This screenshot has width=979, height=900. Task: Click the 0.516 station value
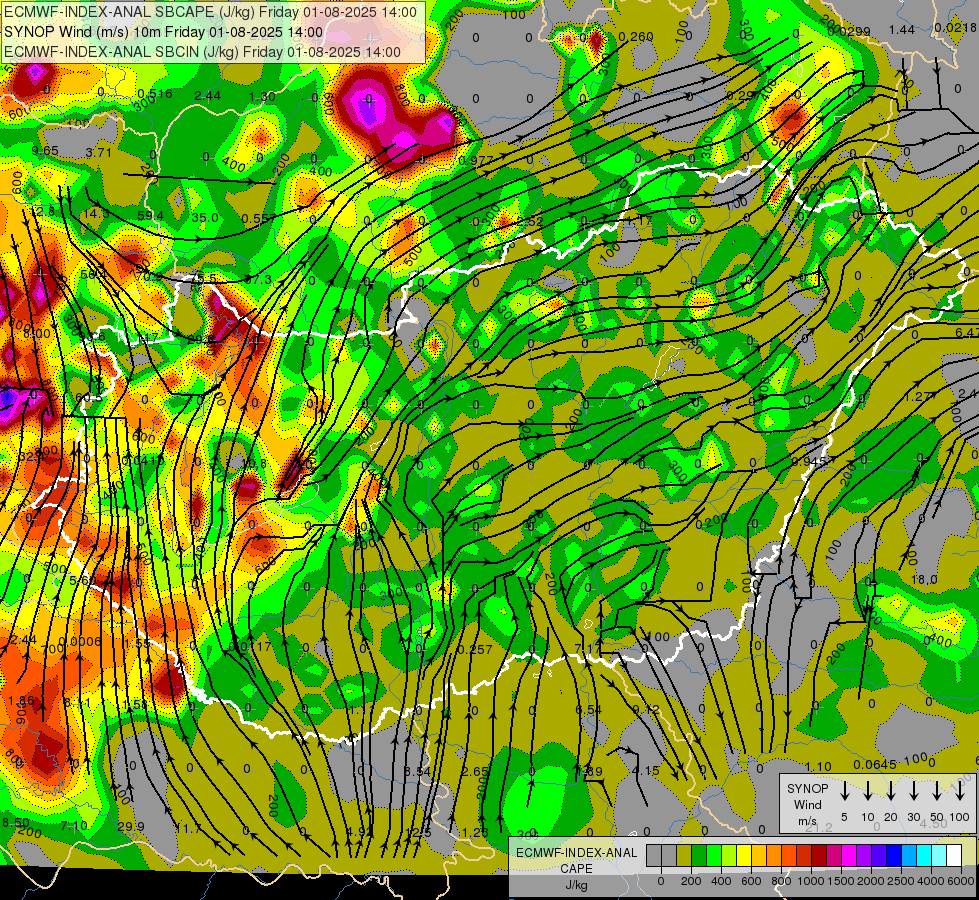[x=155, y=94]
